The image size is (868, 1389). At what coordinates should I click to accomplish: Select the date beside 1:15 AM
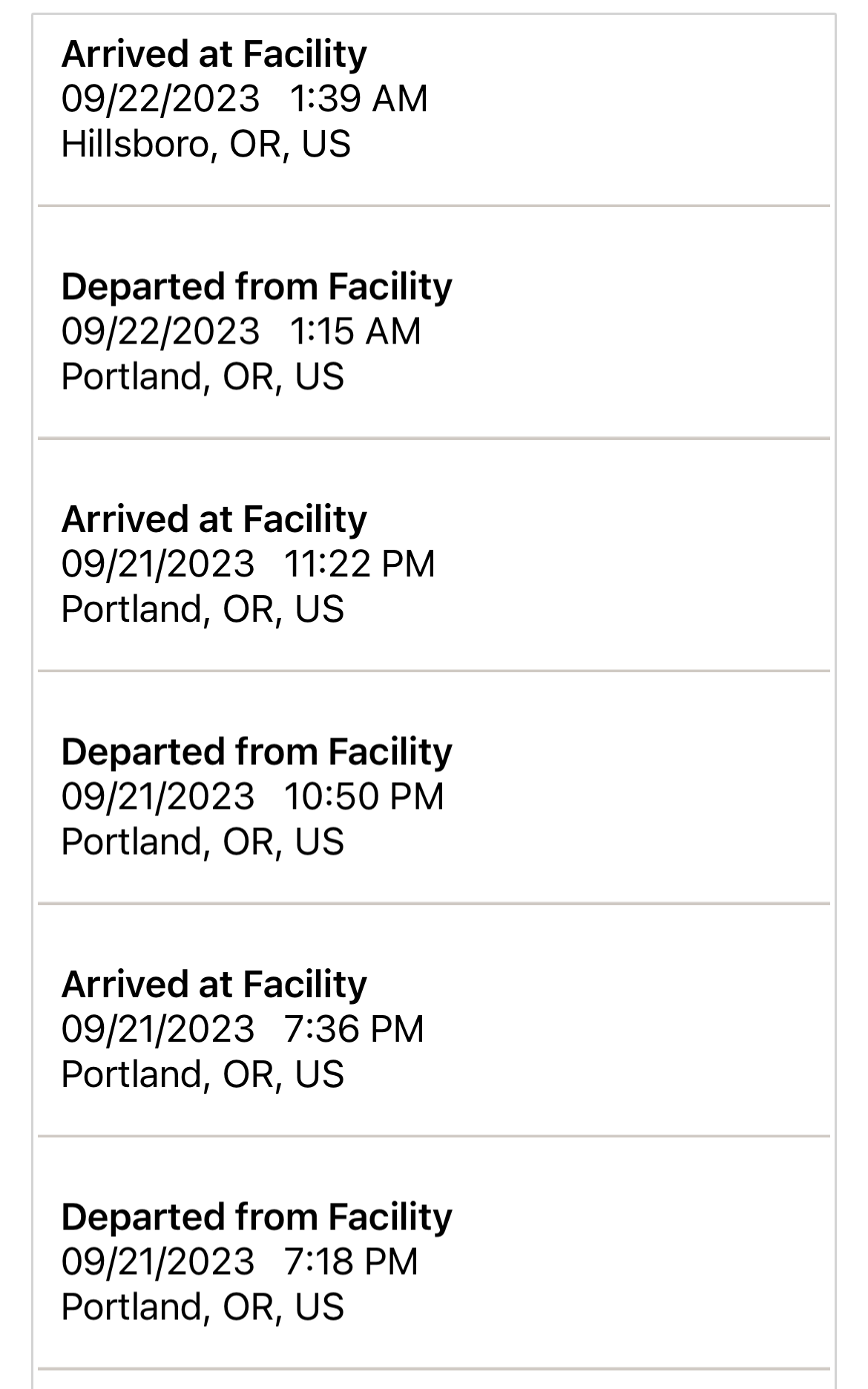160,331
